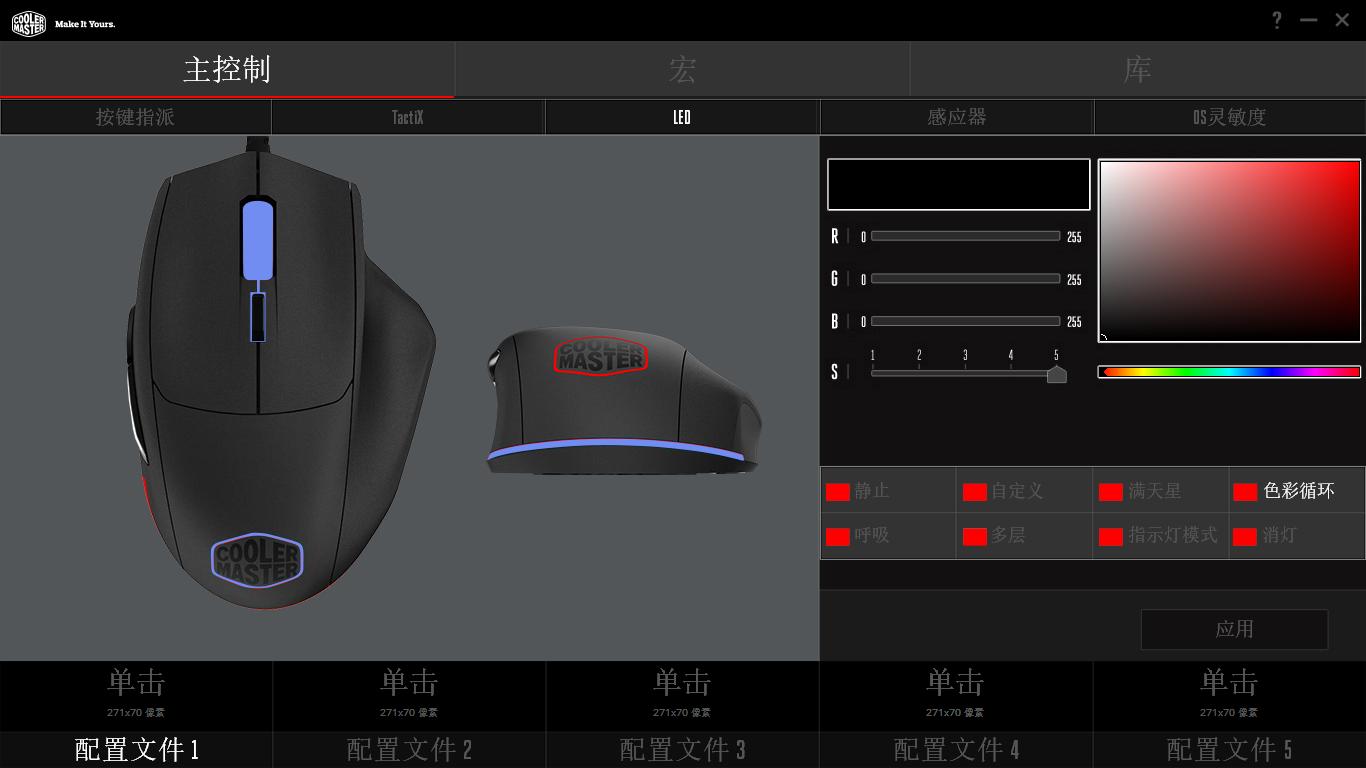Select 配置文件 5 profile
The height and width of the screenshot is (768, 1366).
[1229, 750]
